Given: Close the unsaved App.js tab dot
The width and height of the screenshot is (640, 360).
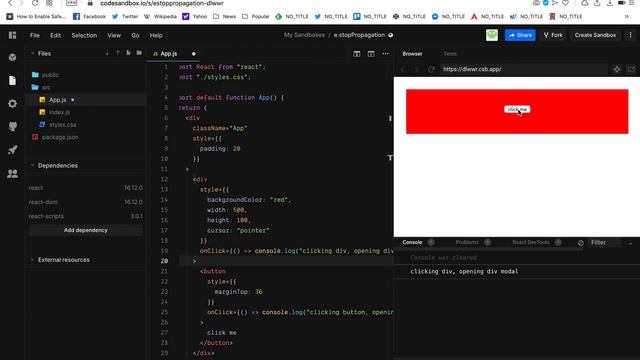Looking at the screenshot, I should [x=193, y=53].
